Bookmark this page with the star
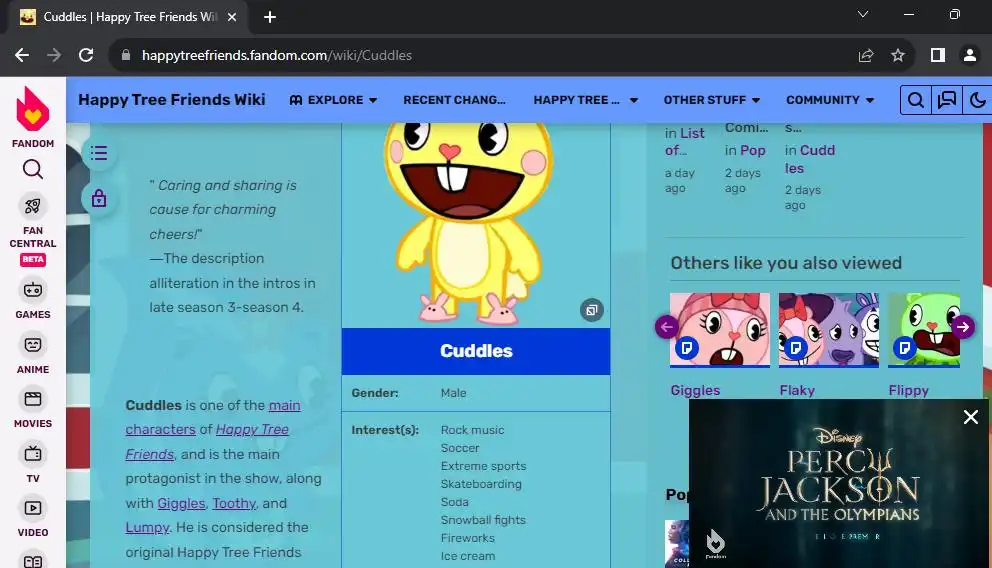This screenshot has height=568, width=992. [x=898, y=56]
